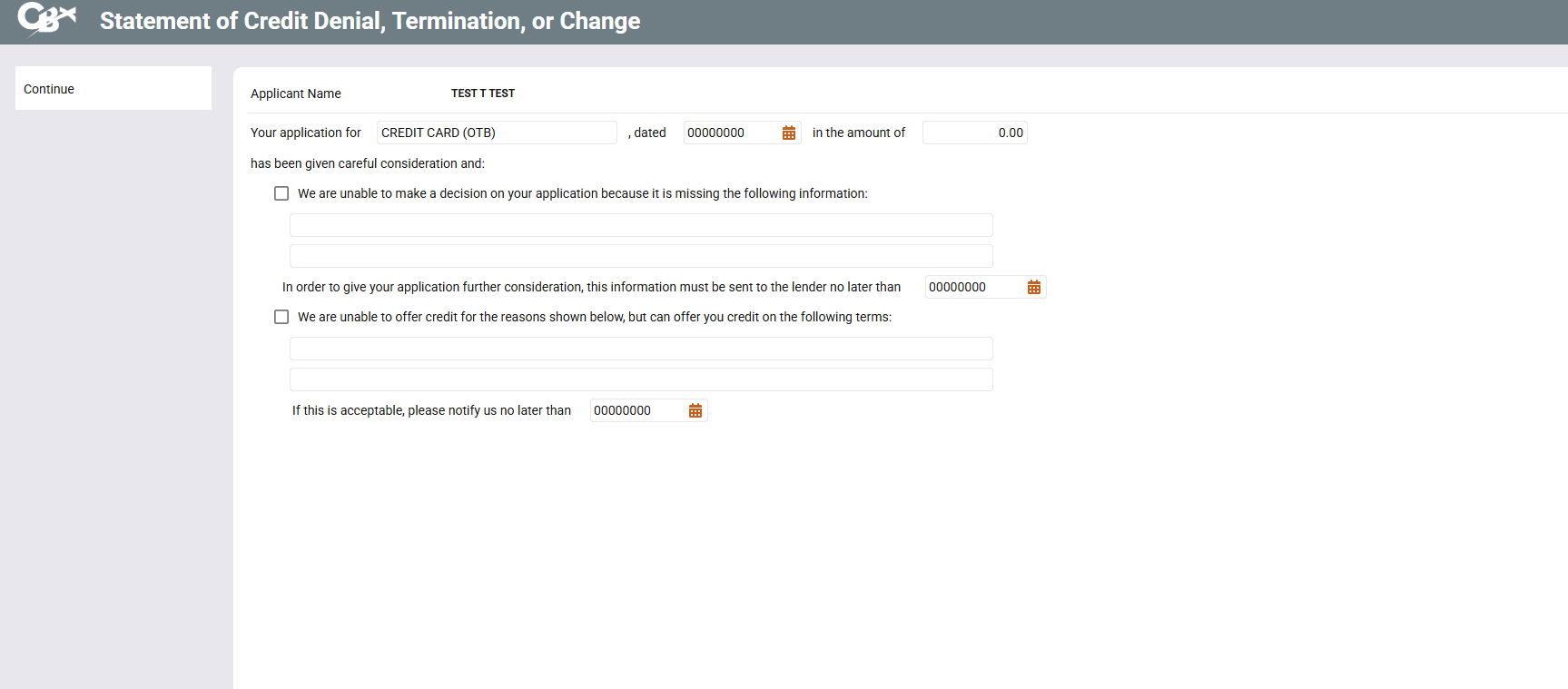Click the application dated date input
Screen dimensions: 1568x689
(x=730, y=133)
